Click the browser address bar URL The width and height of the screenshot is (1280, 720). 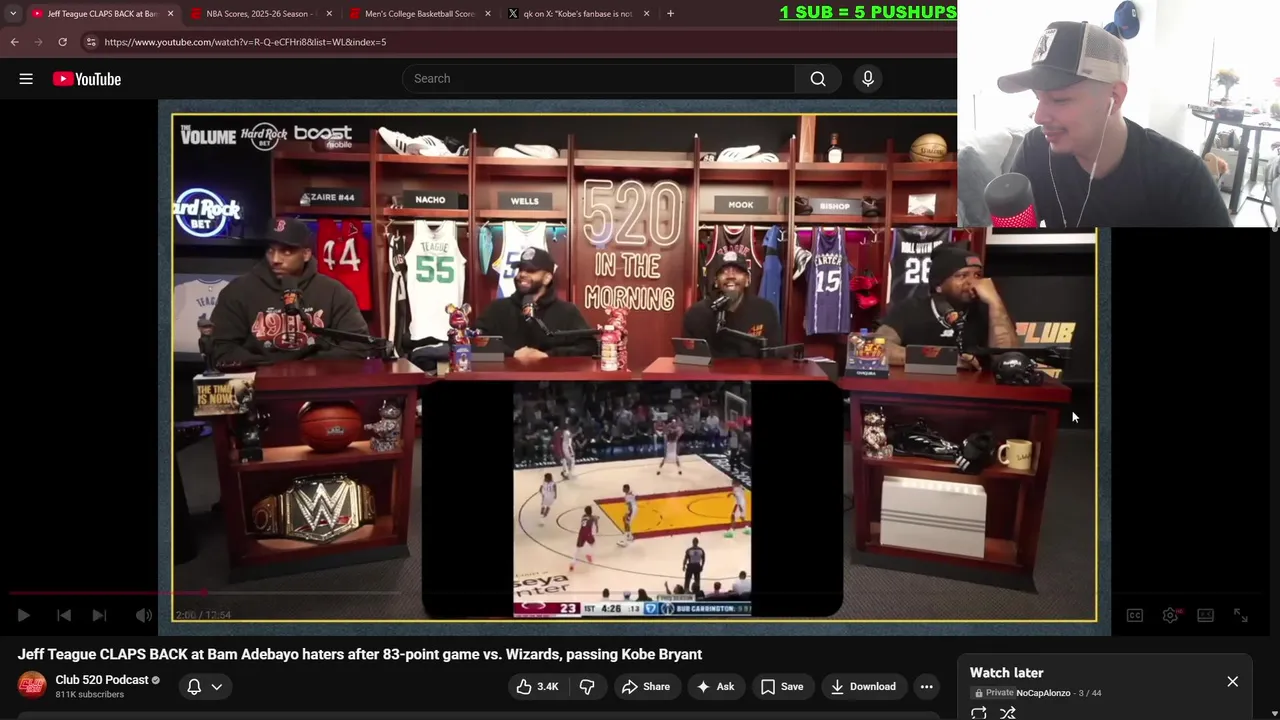click(245, 42)
